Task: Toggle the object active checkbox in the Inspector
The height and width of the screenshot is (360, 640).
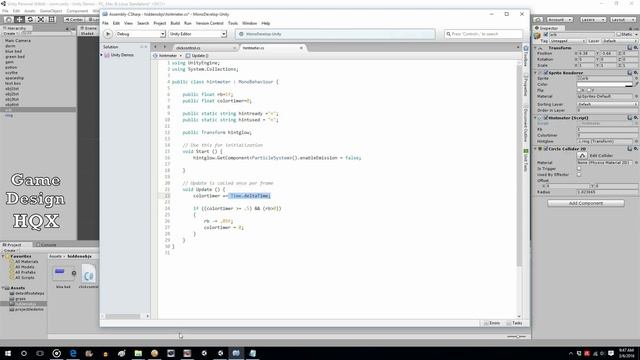Action: (546, 35)
